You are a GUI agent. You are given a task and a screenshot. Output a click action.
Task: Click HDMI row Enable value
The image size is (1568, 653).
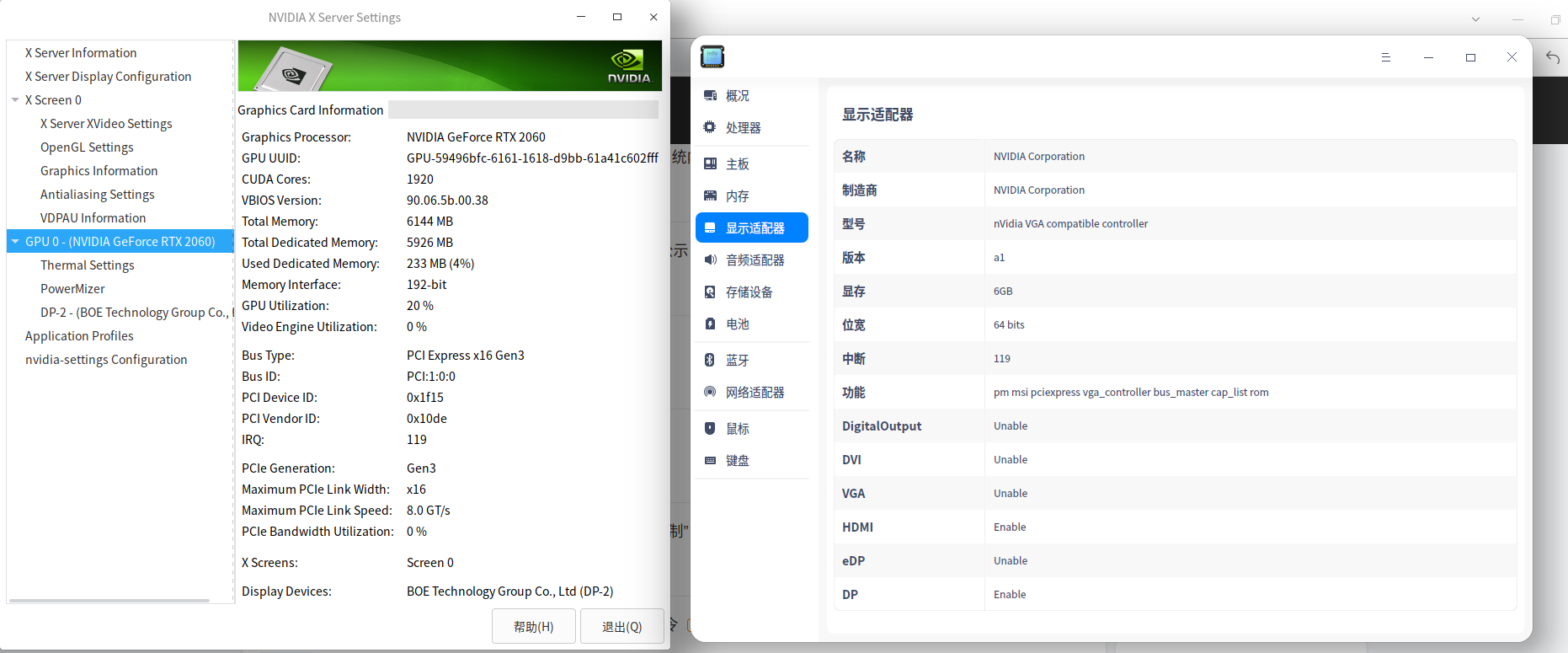tap(1010, 527)
